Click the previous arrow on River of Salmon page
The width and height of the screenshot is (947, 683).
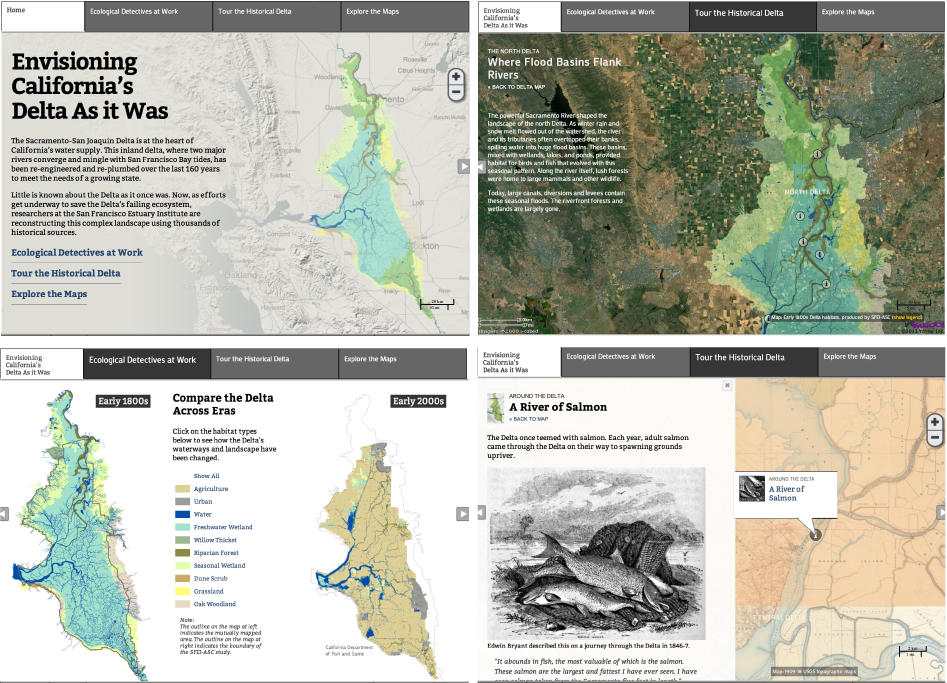pos(481,513)
